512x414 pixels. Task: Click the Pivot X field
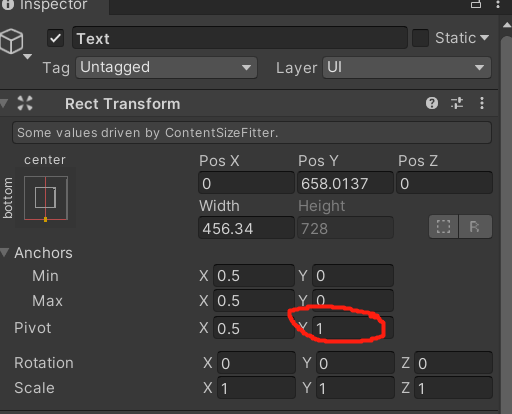(x=254, y=328)
